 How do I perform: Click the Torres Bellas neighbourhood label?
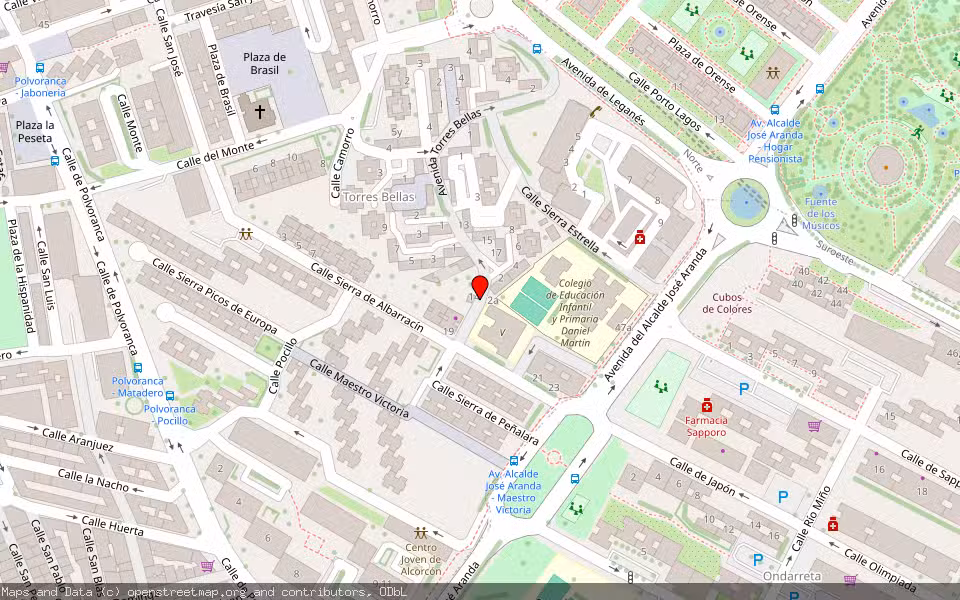coord(378,197)
